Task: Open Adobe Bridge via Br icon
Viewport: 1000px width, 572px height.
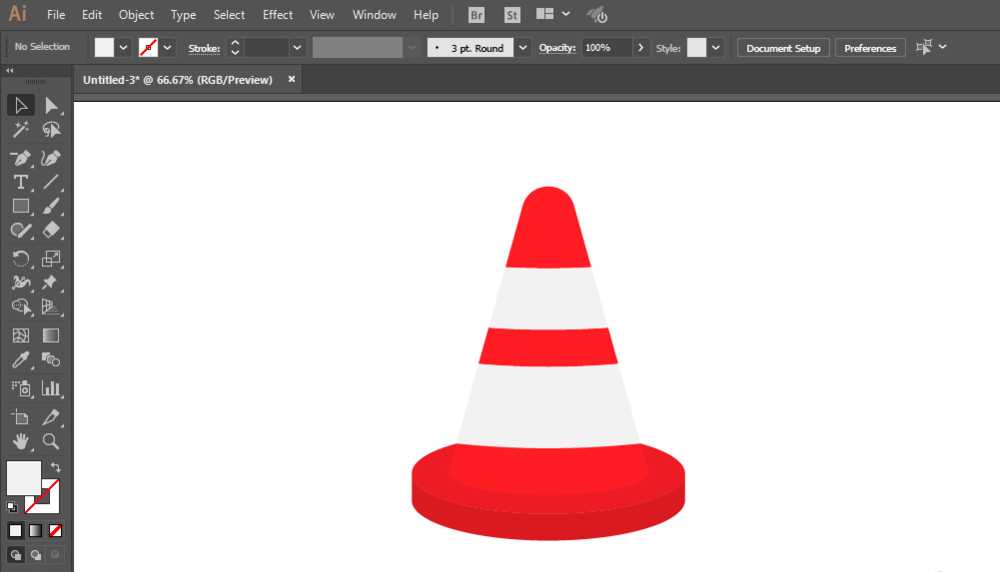Action: tap(477, 15)
